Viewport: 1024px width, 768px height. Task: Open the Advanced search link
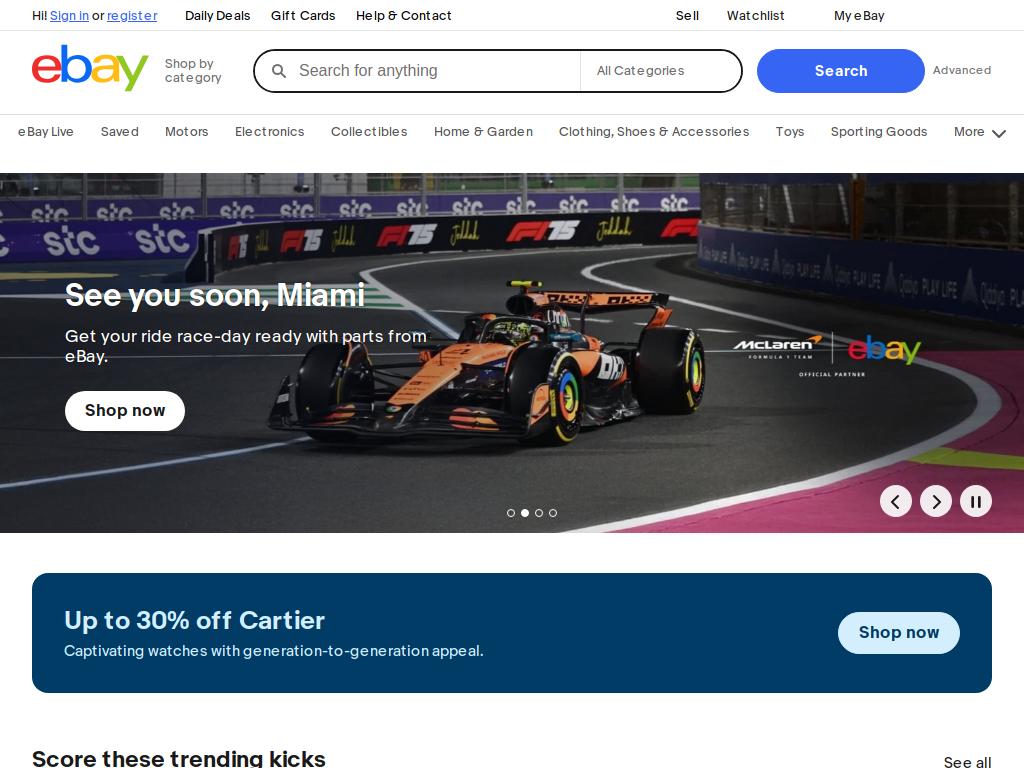961,71
